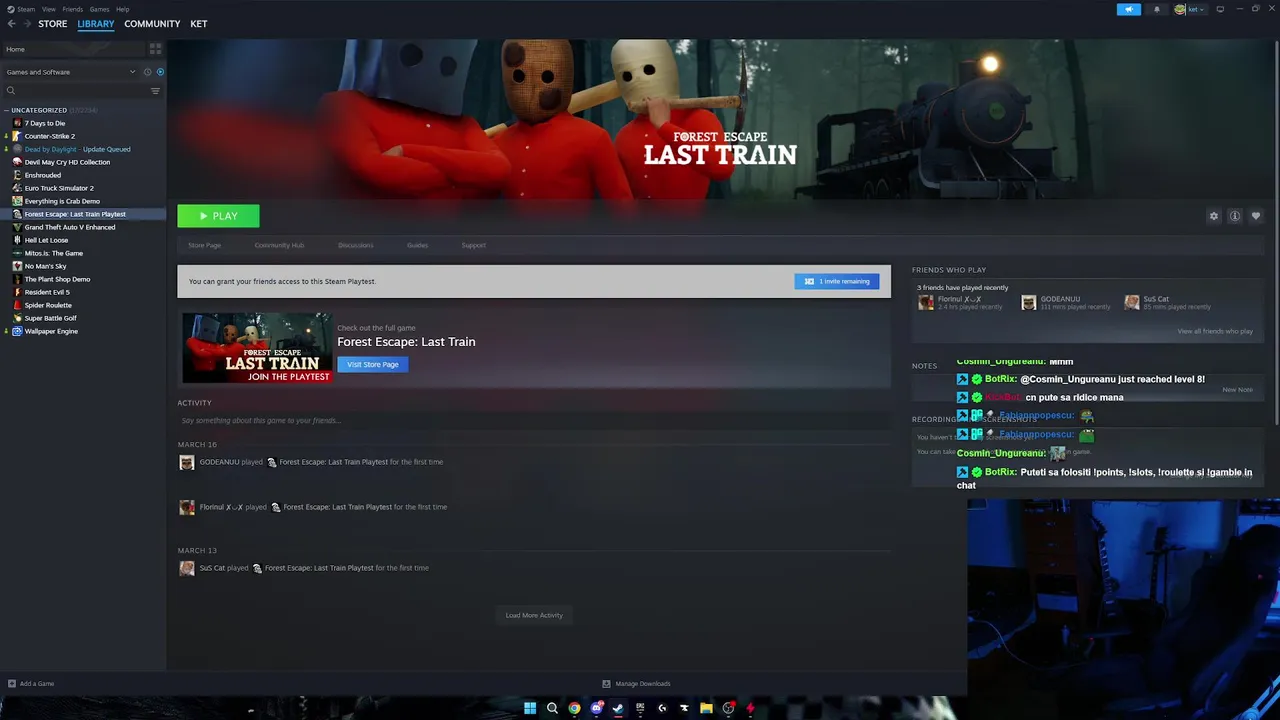The height and width of the screenshot is (720, 1280).
Task: Open the Support tab
Action: tap(474, 245)
